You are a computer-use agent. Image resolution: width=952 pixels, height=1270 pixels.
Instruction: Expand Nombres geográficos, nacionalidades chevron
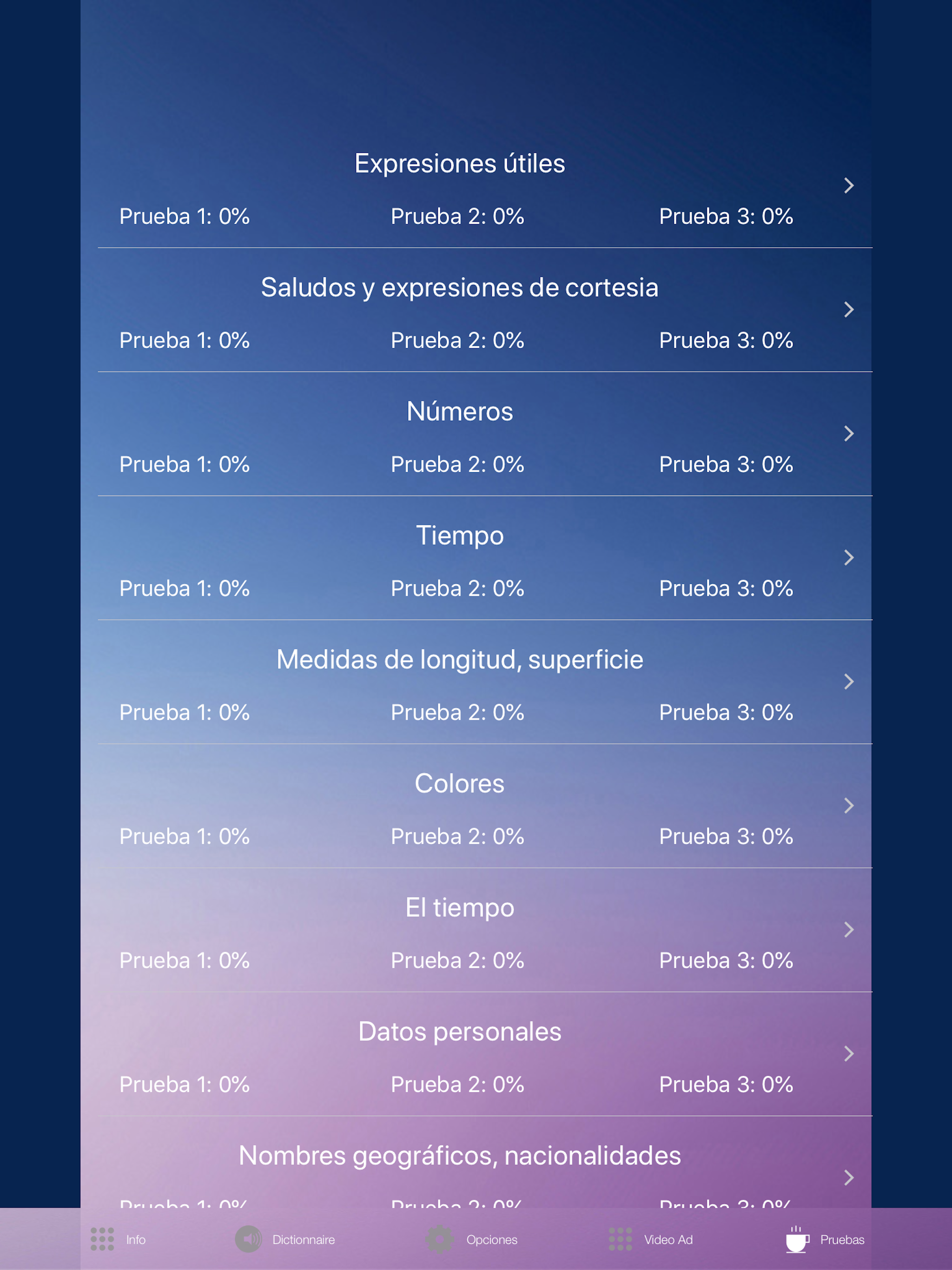click(849, 1177)
